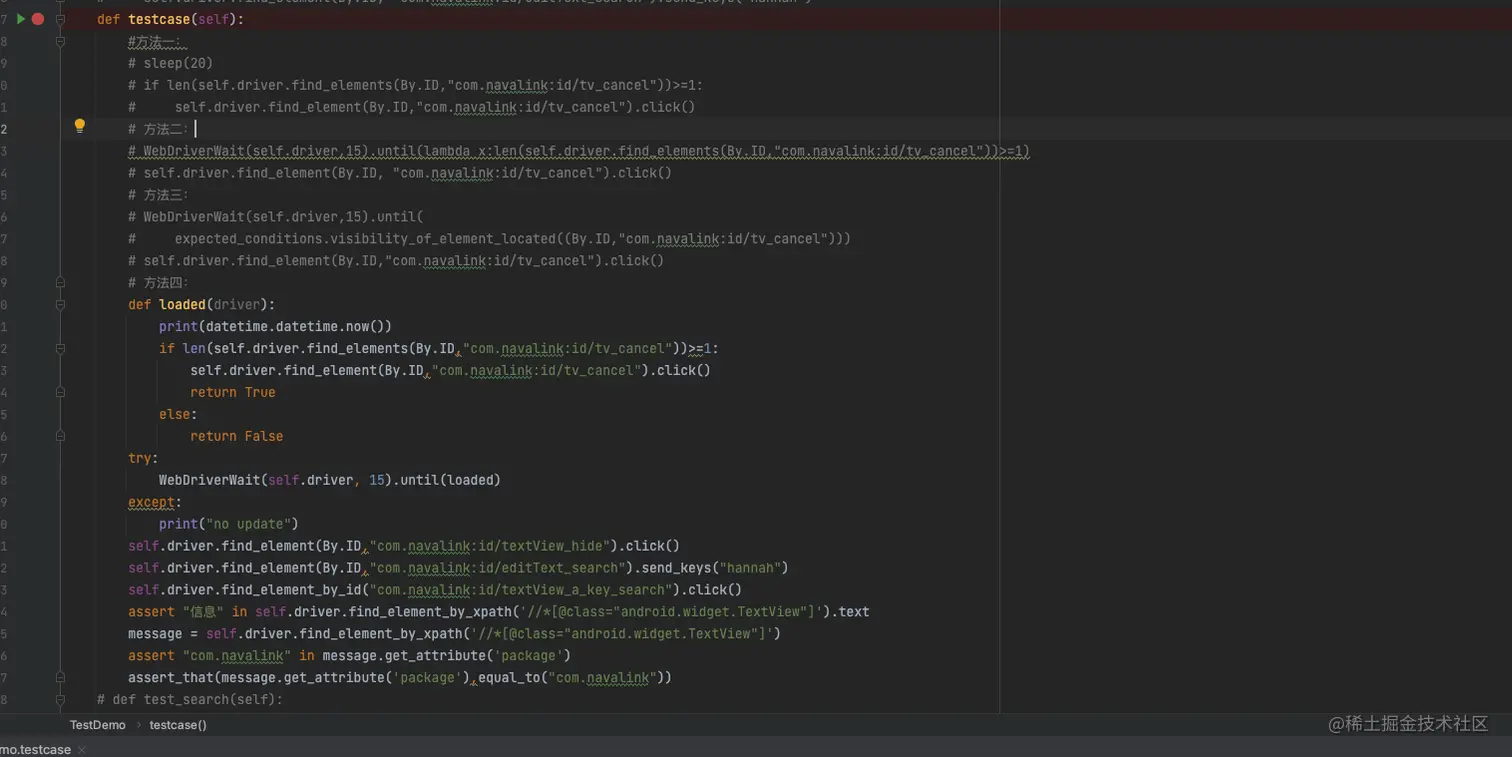Open the yellow light bulb quick-fix

[x=80, y=126]
